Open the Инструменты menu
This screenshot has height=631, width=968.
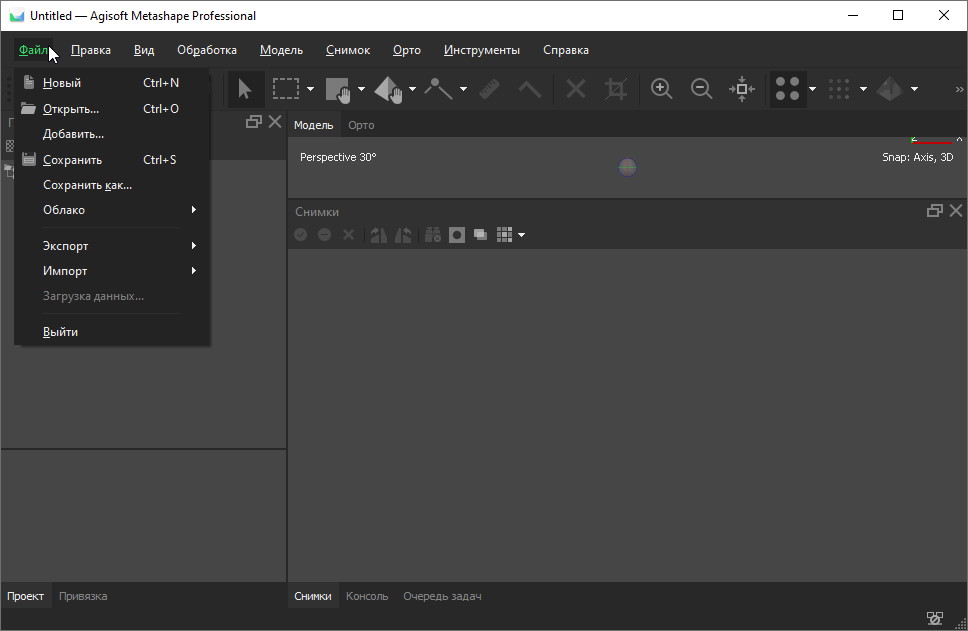pyautogui.click(x=482, y=50)
